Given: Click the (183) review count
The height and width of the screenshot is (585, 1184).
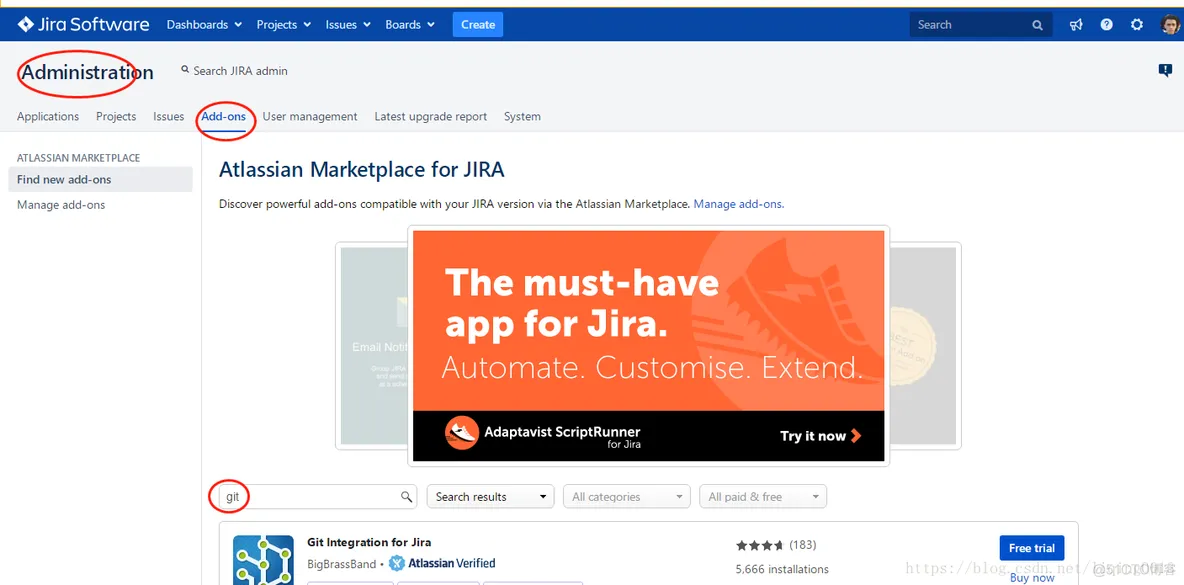Looking at the screenshot, I should point(803,545).
